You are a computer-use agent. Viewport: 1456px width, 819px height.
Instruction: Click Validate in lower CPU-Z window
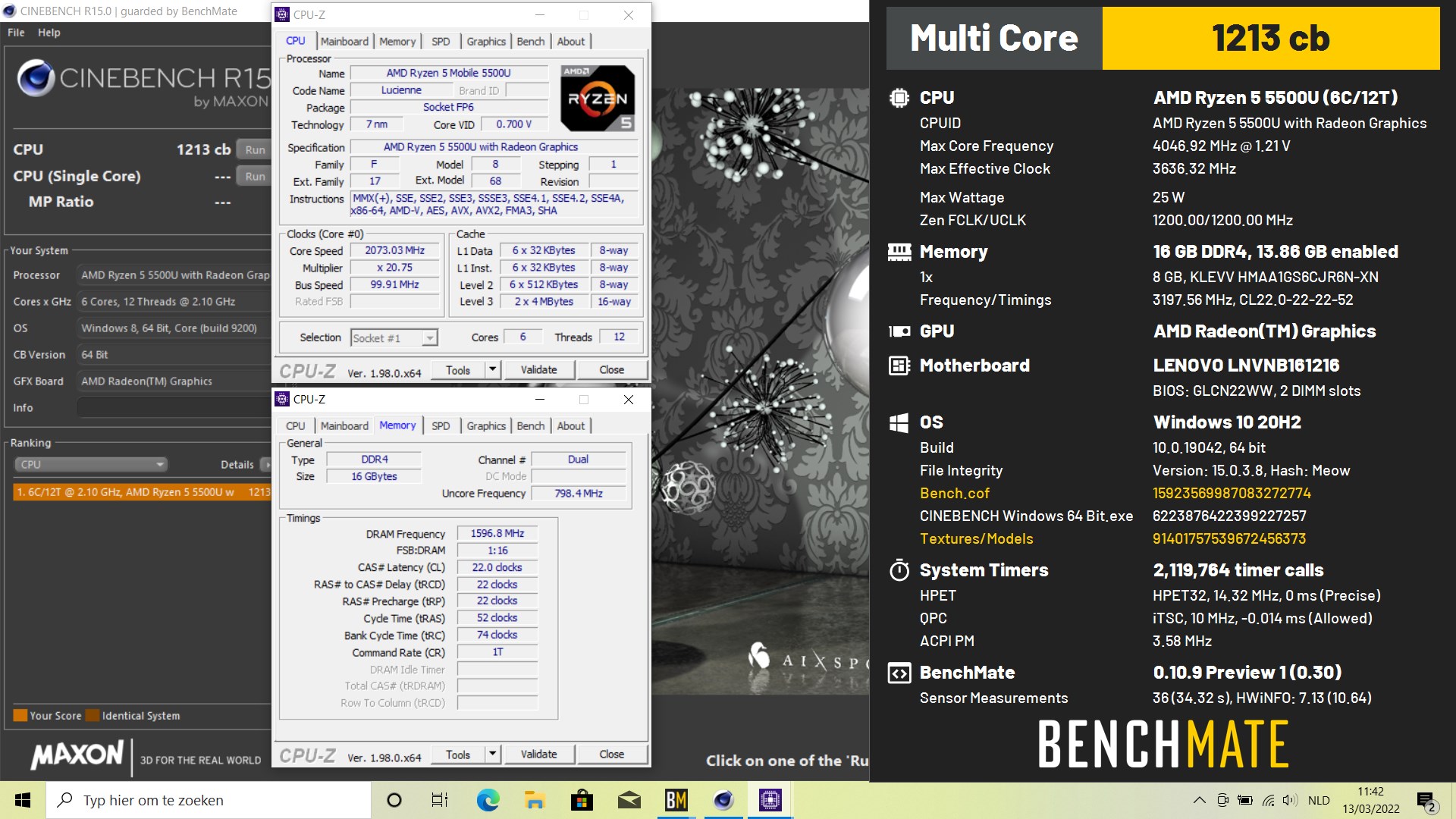click(538, 755)
